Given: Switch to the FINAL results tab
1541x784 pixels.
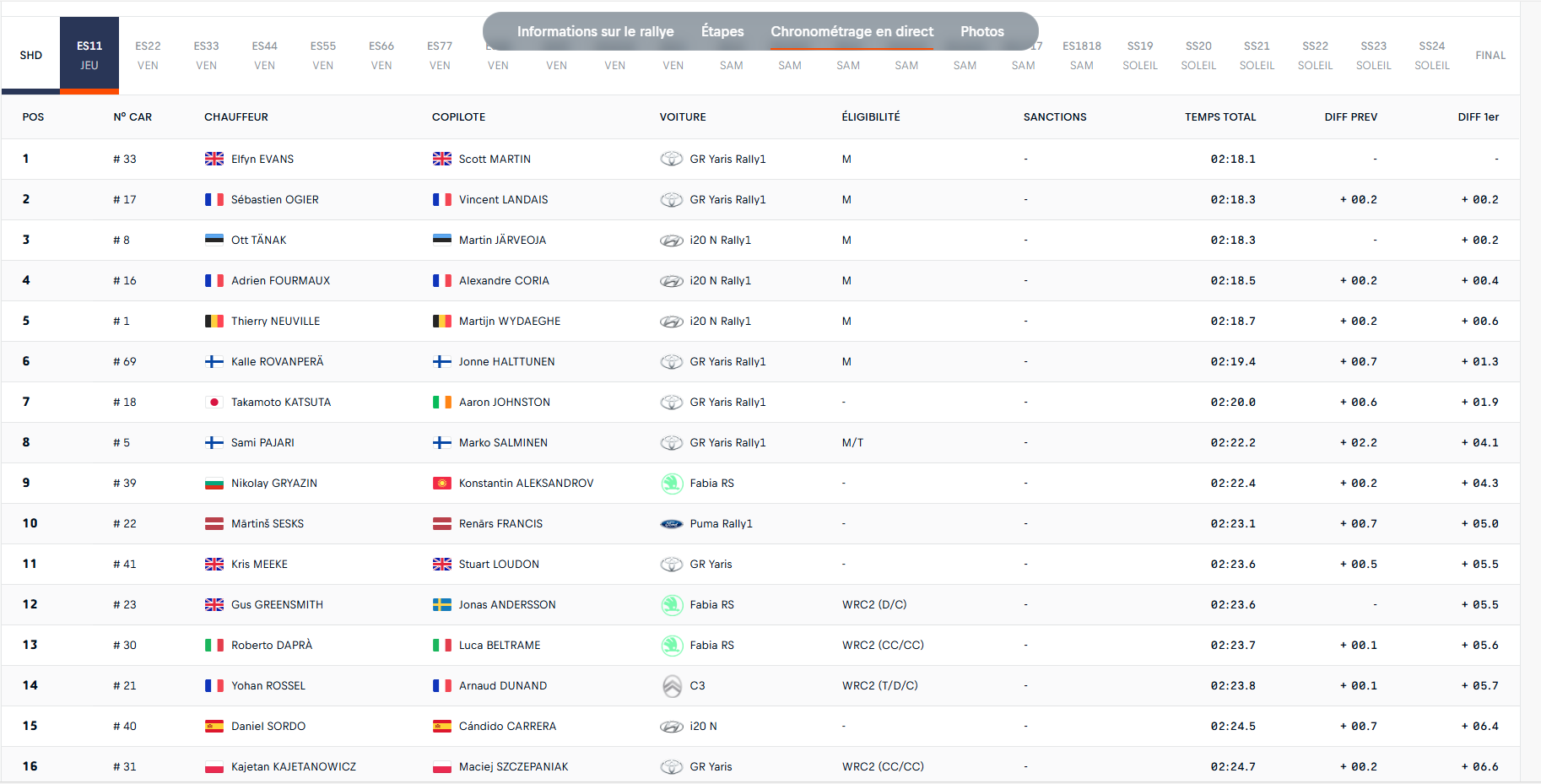Looking at the screenshot, I should [x=1490, y=55].
